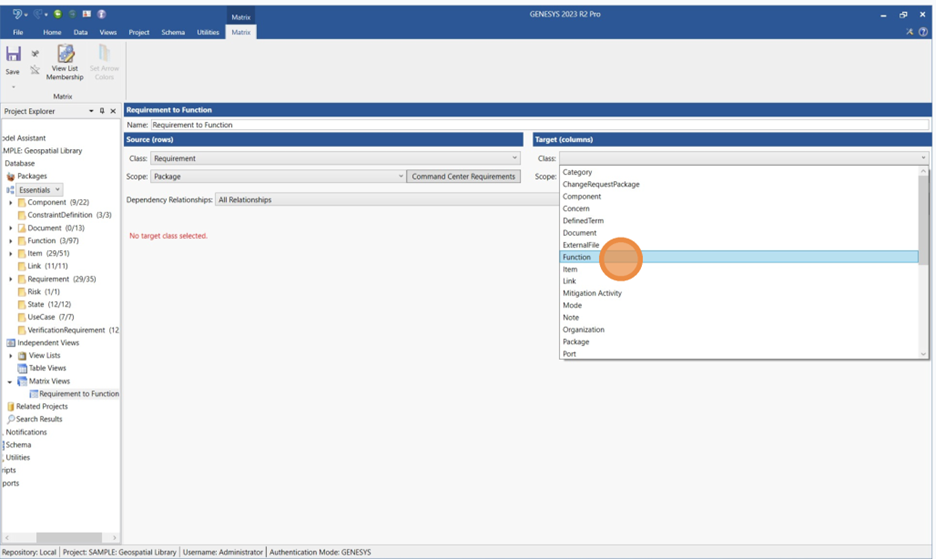Open the Essentials filter dropdown
The width and height of the screenshot is (936, 559).
(x=39, y=190)
